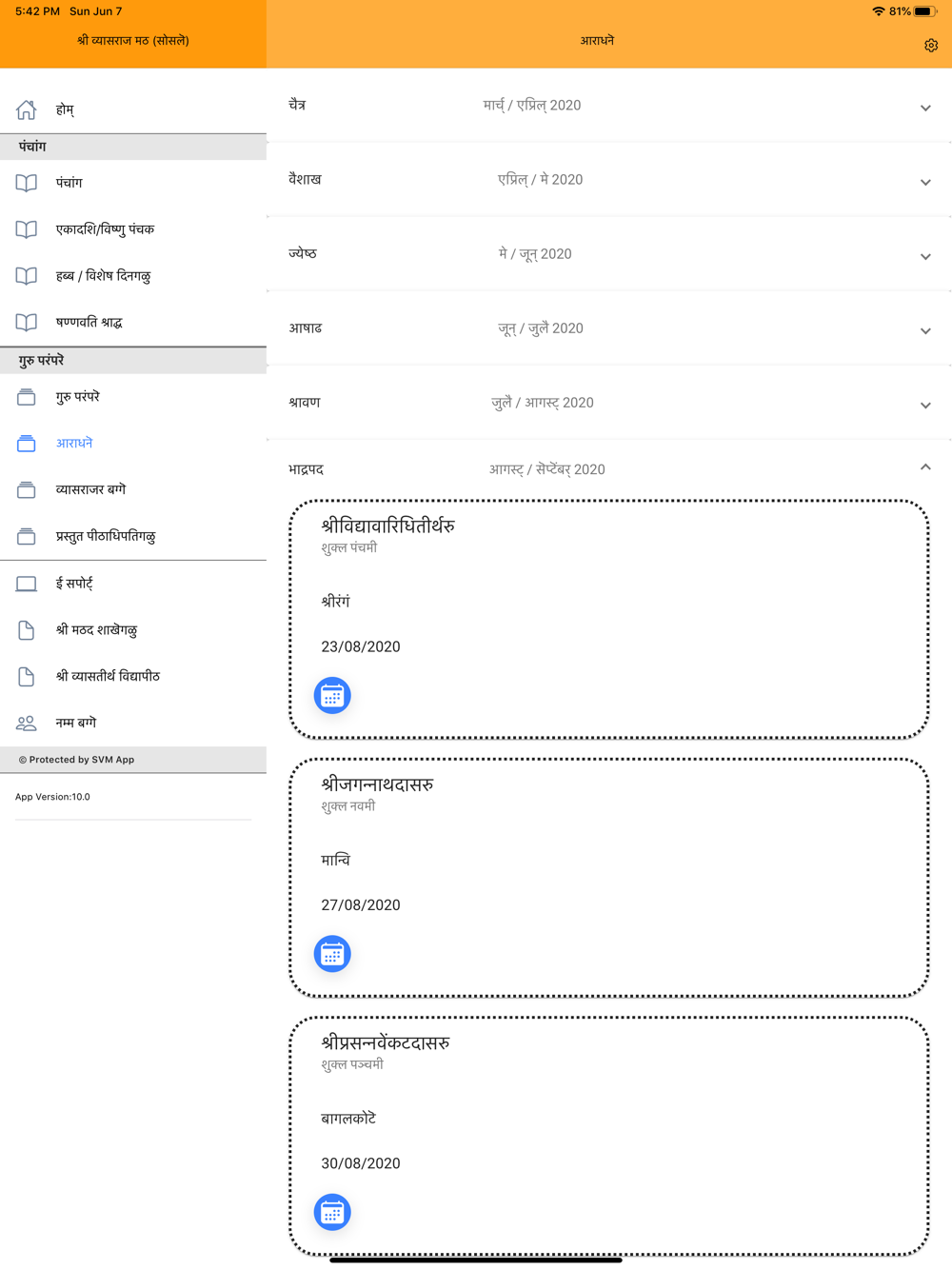Click श्री व्यासराज मठ (सोसले) header title
The image size is (952, 1270).
pos(133,41)
